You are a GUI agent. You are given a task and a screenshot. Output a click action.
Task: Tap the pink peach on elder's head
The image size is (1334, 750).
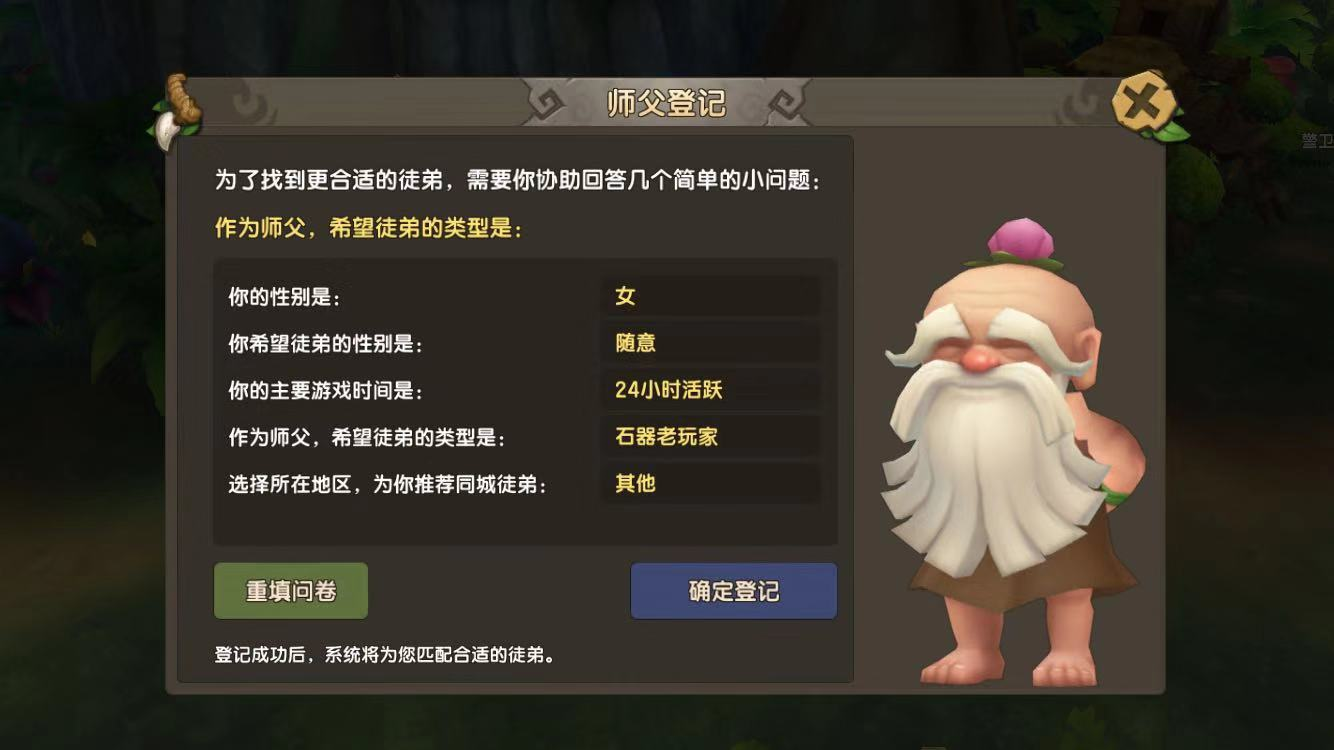tap(1014, 240)
